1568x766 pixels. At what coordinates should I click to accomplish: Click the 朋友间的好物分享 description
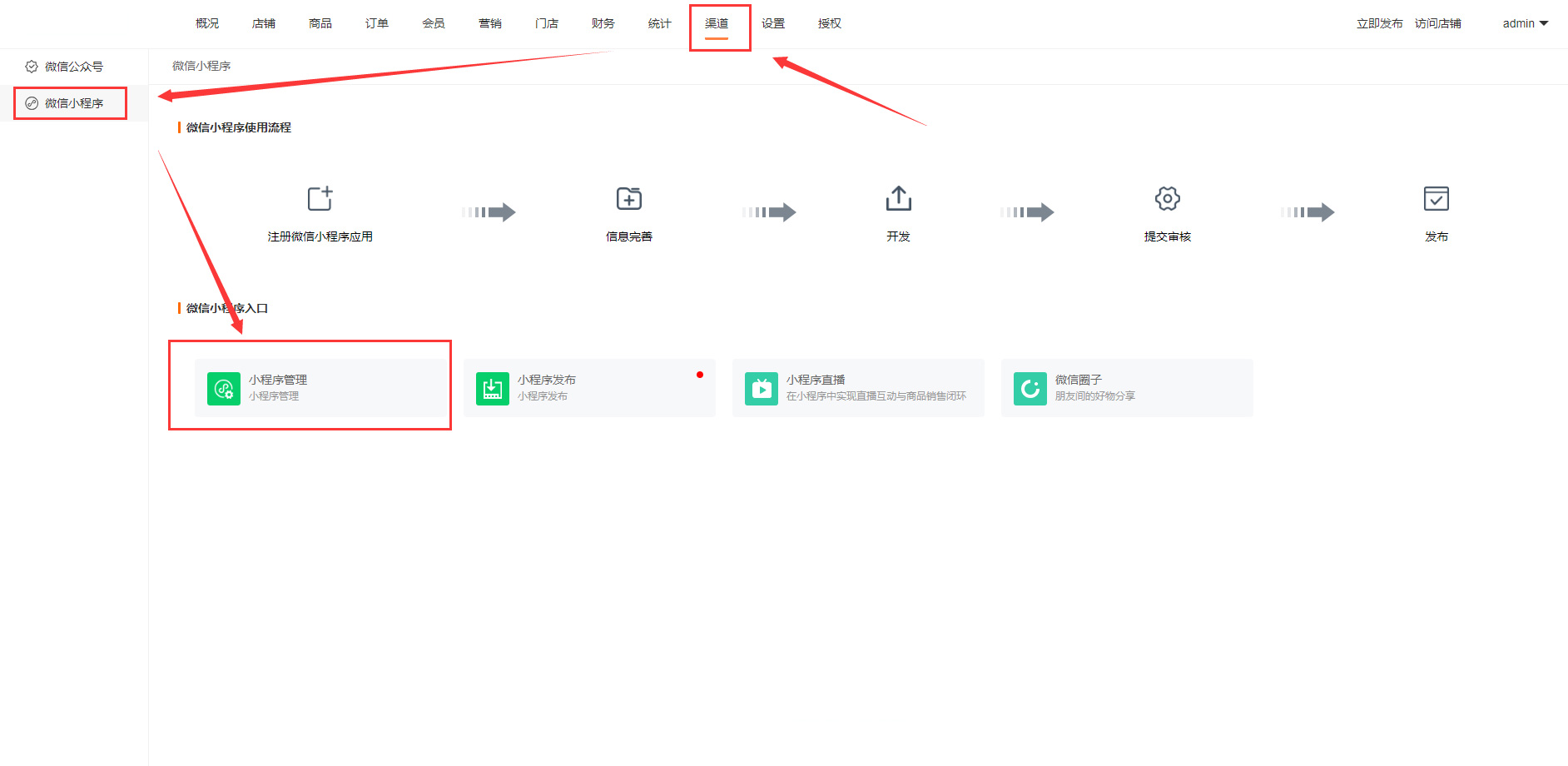click(x=1095, y=396)
